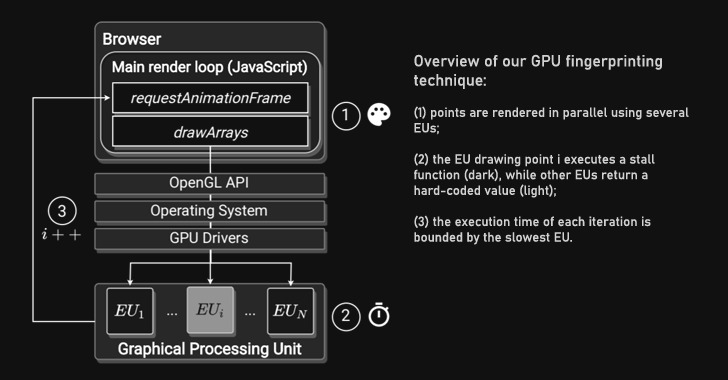Select the OpenGL API layer bar
The width and height of the screenshot is (728, 380).
pyautogui.click(x=209, y=183)
